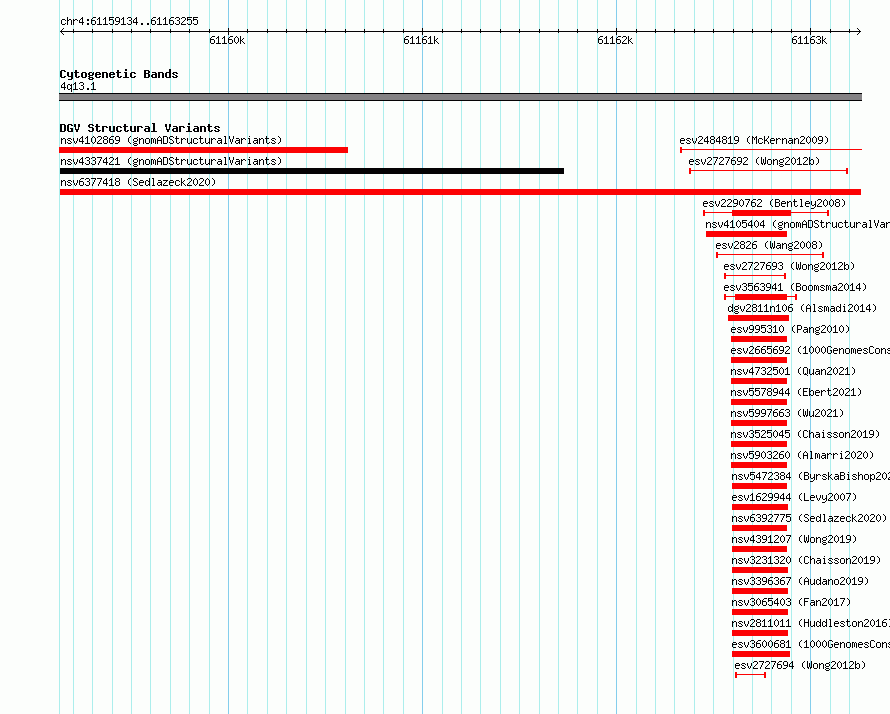Click the 4q13.1 cytogenetic band bar

(460, 97)
